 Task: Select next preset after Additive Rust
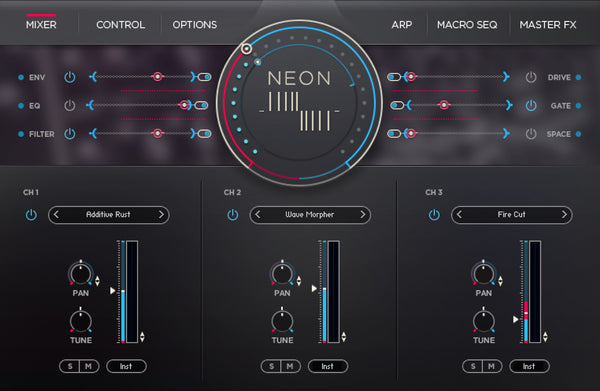[x=161, y=215]
